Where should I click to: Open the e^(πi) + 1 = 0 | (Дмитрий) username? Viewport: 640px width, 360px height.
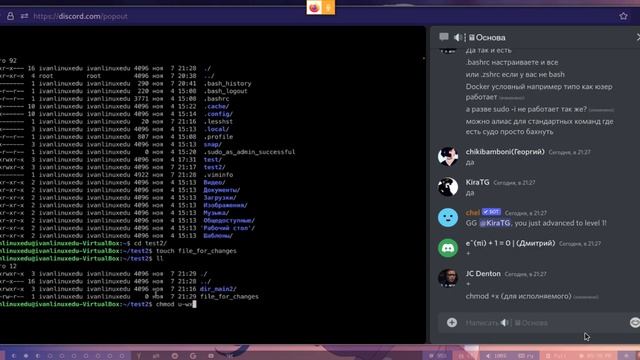510,243
